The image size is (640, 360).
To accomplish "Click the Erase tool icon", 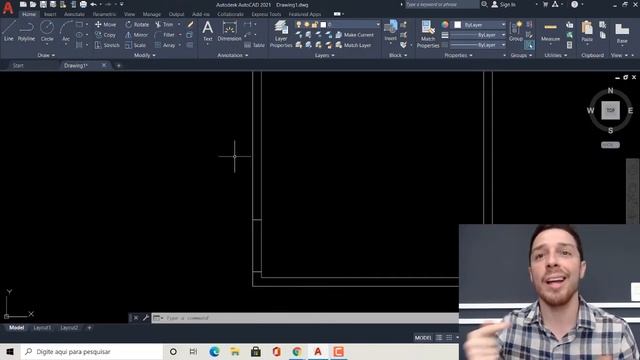I will (190, 24).
